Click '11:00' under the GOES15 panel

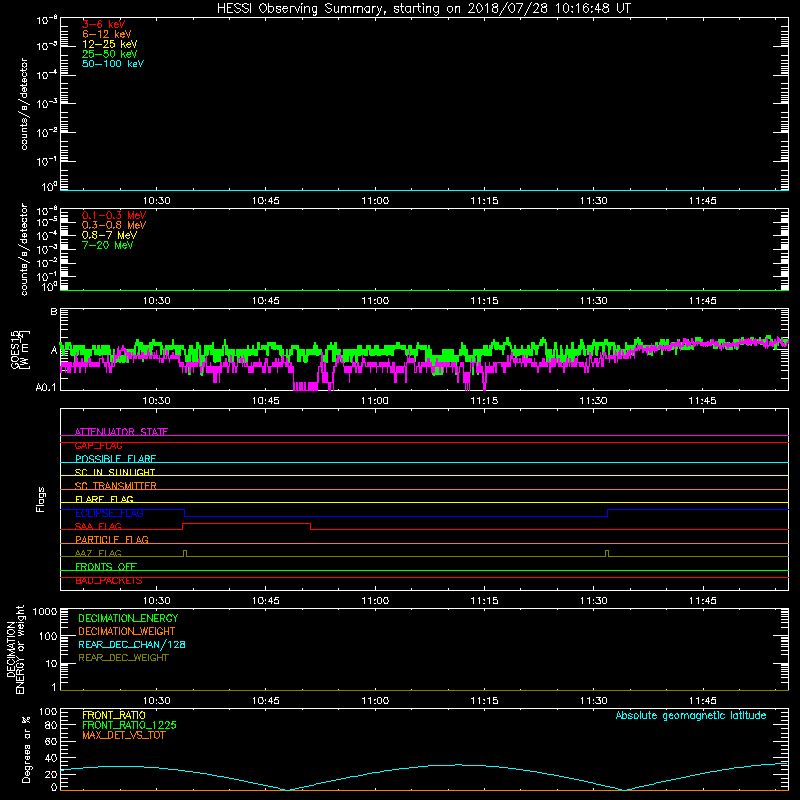coord(375,401)
